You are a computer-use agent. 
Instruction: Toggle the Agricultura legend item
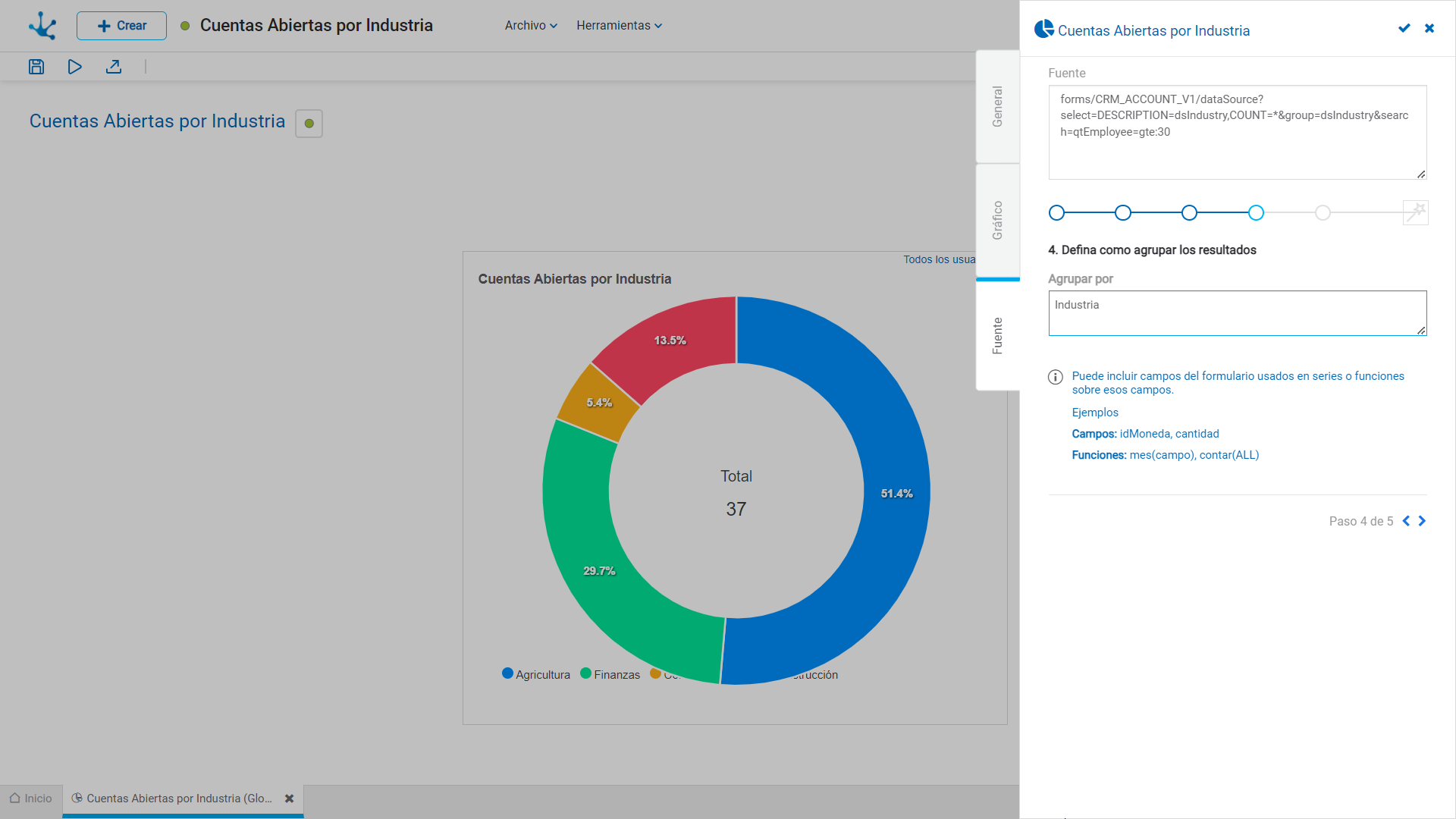pos(536,674)
